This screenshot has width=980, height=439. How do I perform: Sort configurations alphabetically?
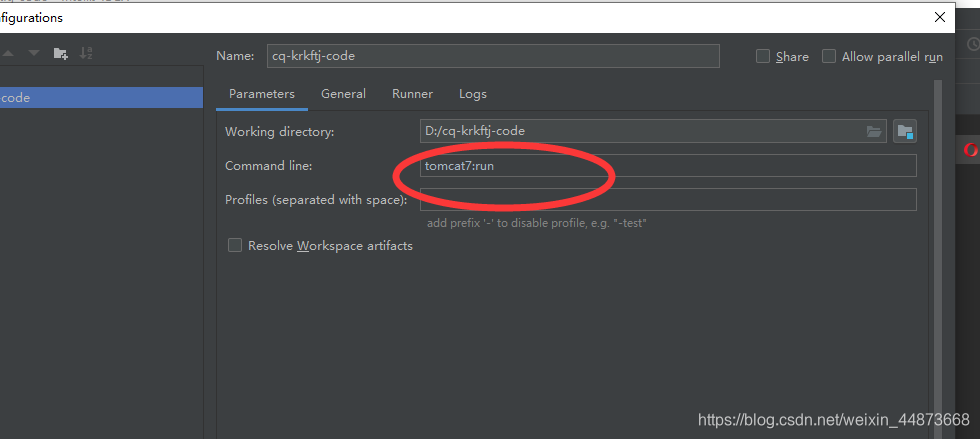point(86,54)
